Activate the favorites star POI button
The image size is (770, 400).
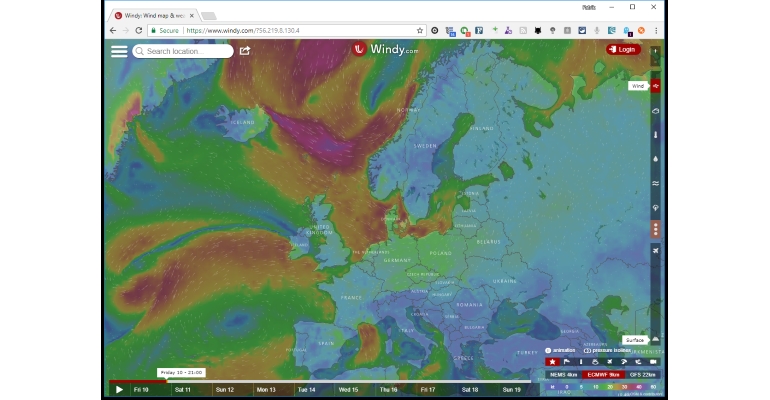pyautogui.click(x=552, y=362)
